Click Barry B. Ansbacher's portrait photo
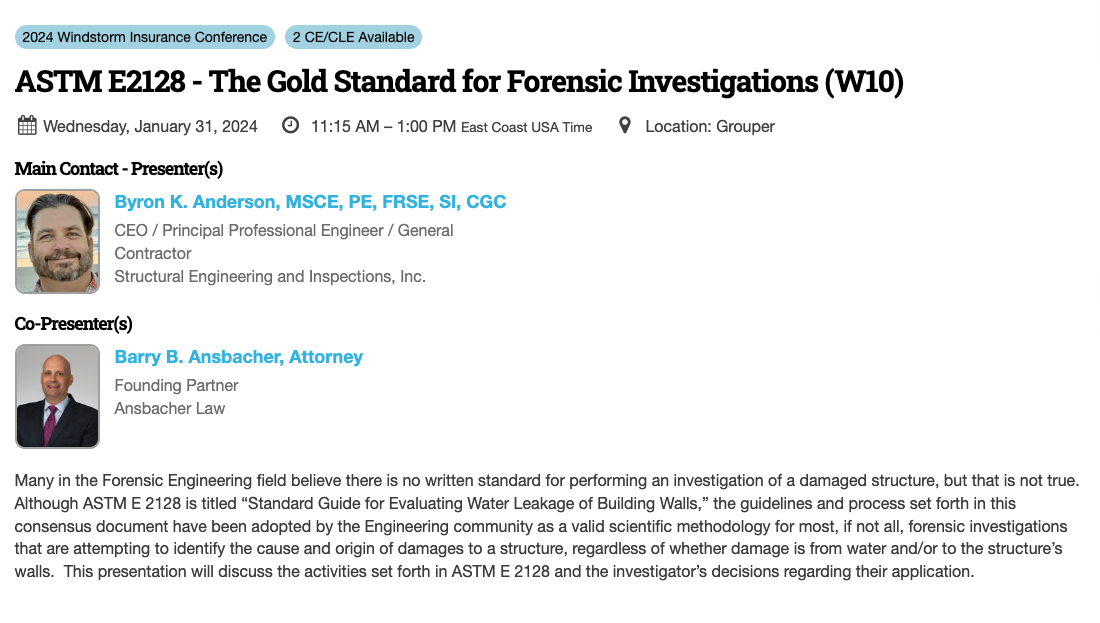The width and height of the screenshot is (1100, 623). pos(57,396)
